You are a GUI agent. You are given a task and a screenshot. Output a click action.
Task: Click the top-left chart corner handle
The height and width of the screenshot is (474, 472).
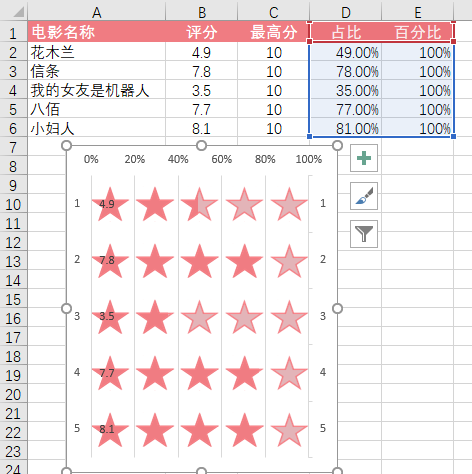[67, 146]
